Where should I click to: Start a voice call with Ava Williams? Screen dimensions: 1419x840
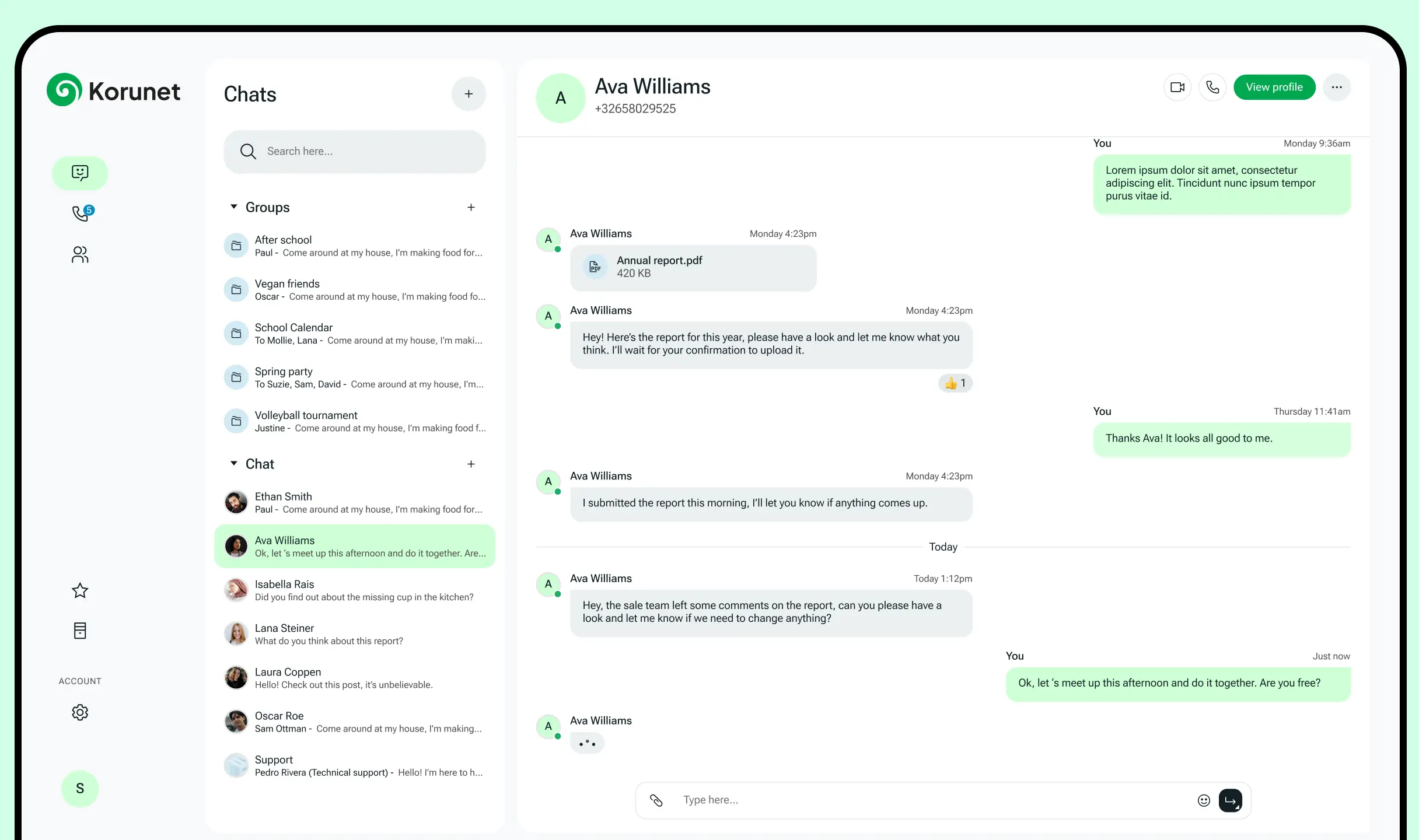(1212, 87)
